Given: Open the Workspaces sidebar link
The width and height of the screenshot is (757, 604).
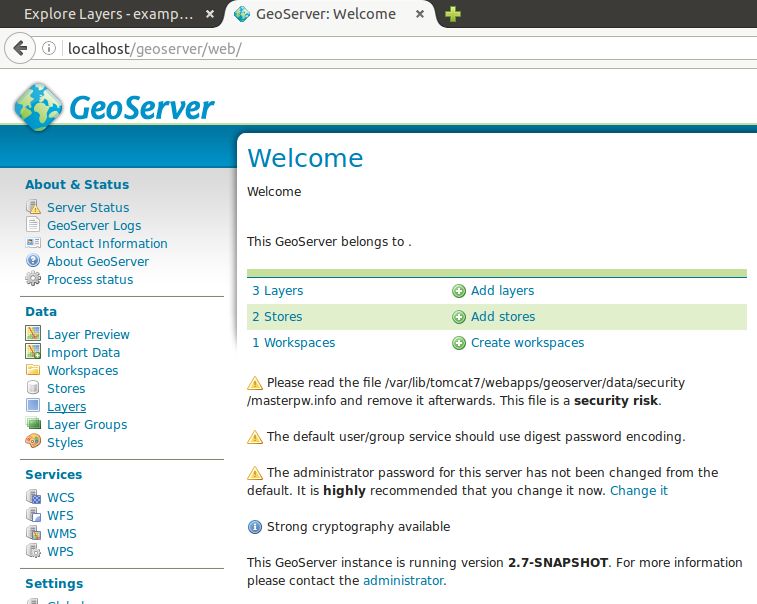Looking at the screenshot, I should [83, 370].
